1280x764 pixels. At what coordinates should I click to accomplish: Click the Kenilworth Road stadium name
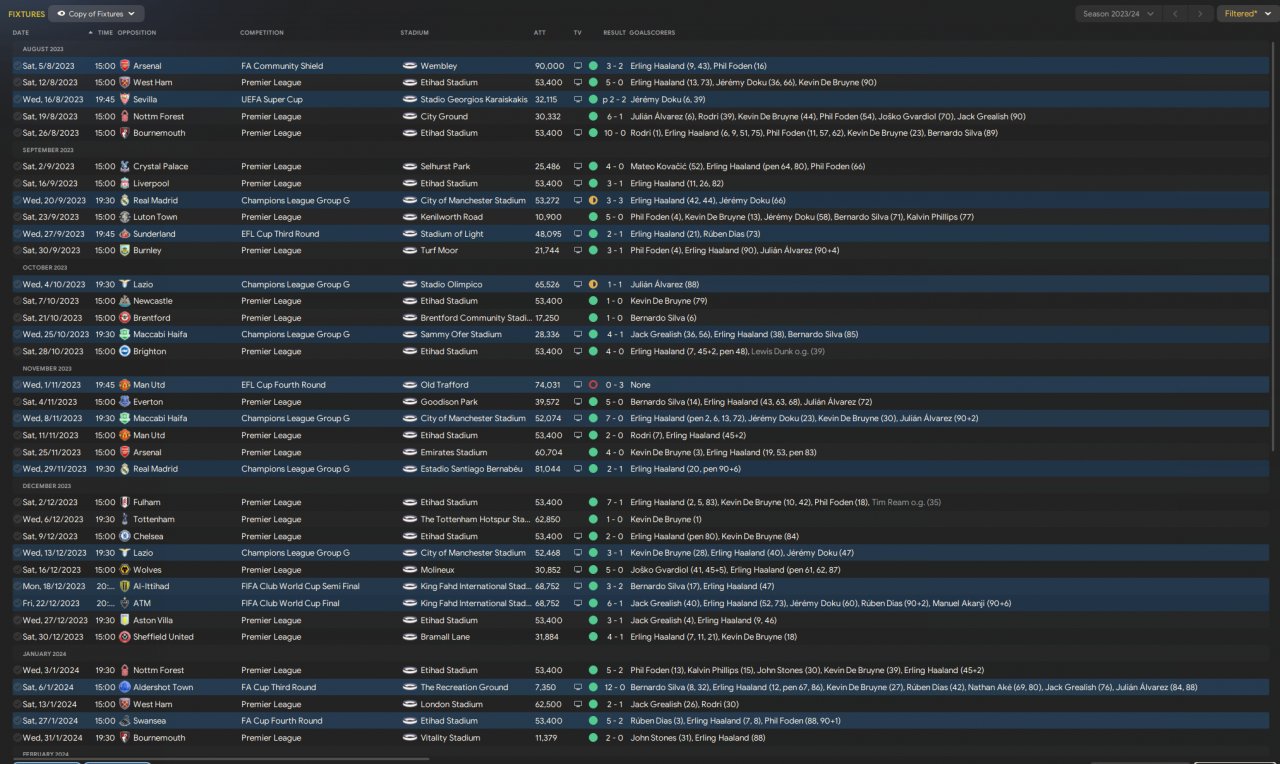pyautogui.click(x=452, y=217)
